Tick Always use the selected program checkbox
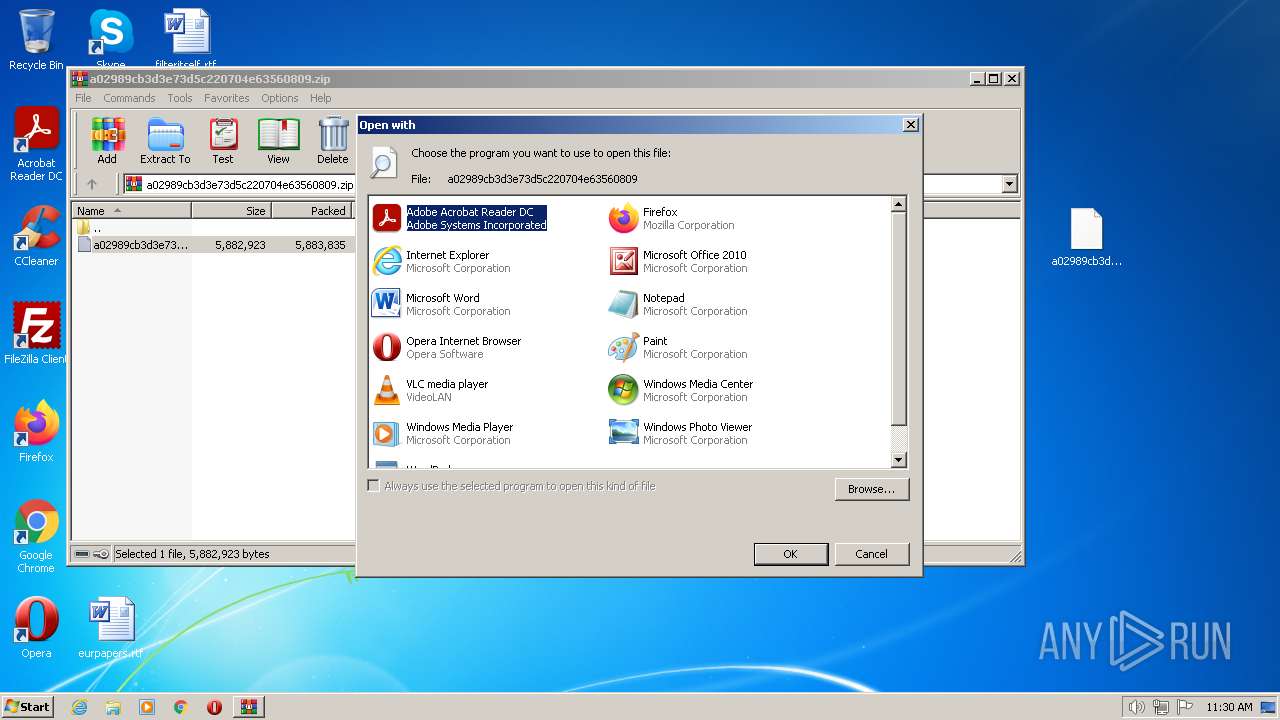The height and width of the screenshot is (720, 1280). coord(373,486)
